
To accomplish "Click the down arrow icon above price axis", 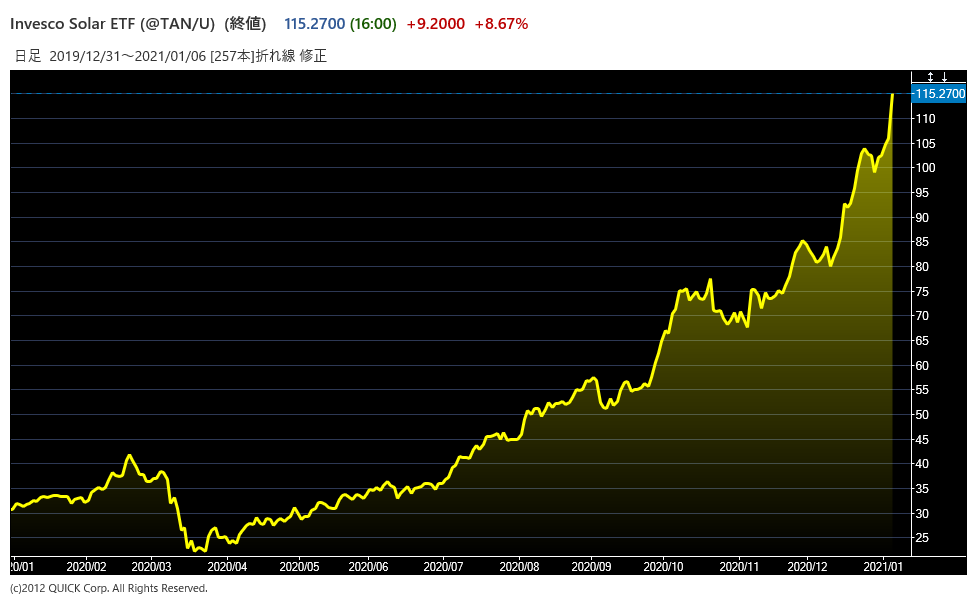I will [944, 77].
